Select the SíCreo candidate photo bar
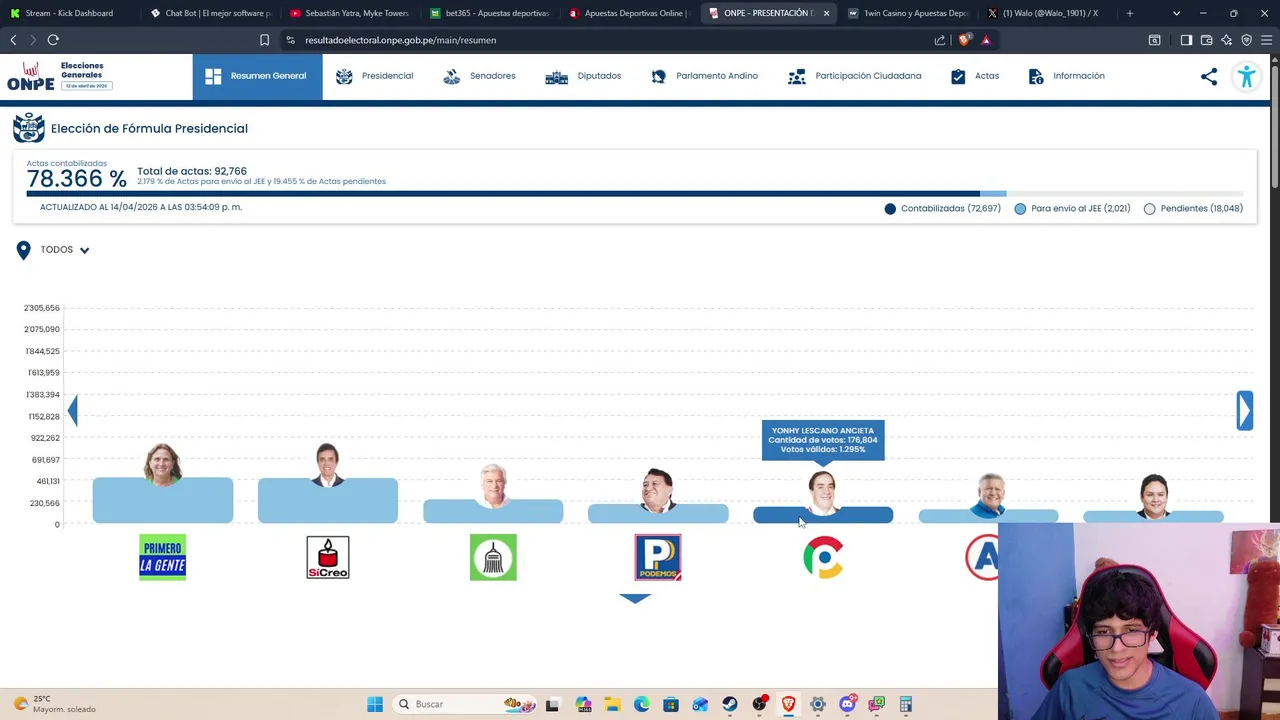Screen dimensions: 1280x720 (x=328, y=500)
